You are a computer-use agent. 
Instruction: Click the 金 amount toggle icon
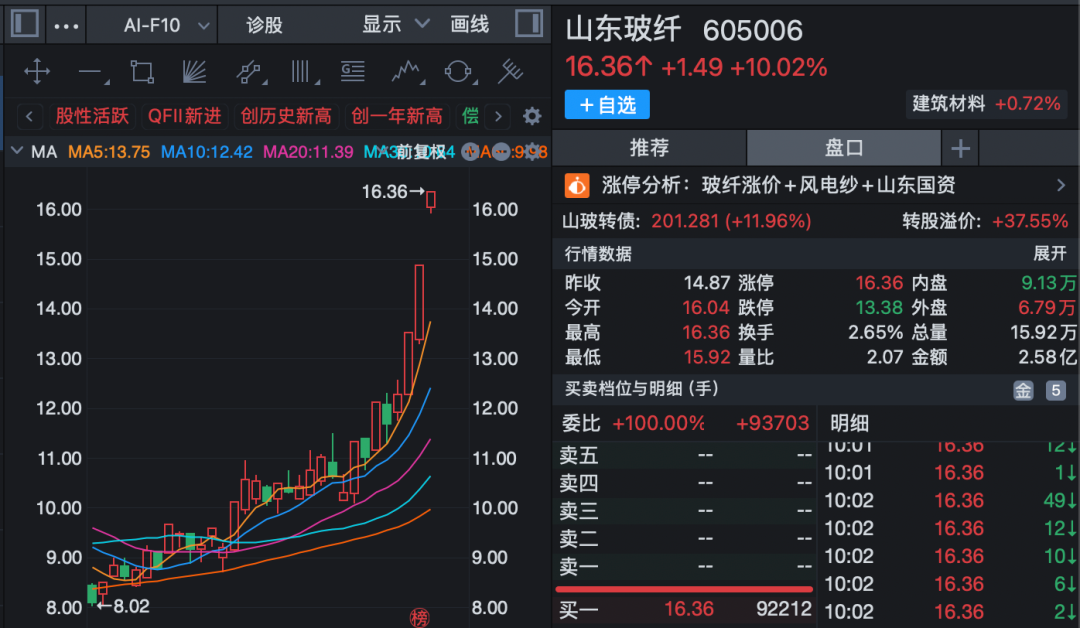tap(1023, 390)
